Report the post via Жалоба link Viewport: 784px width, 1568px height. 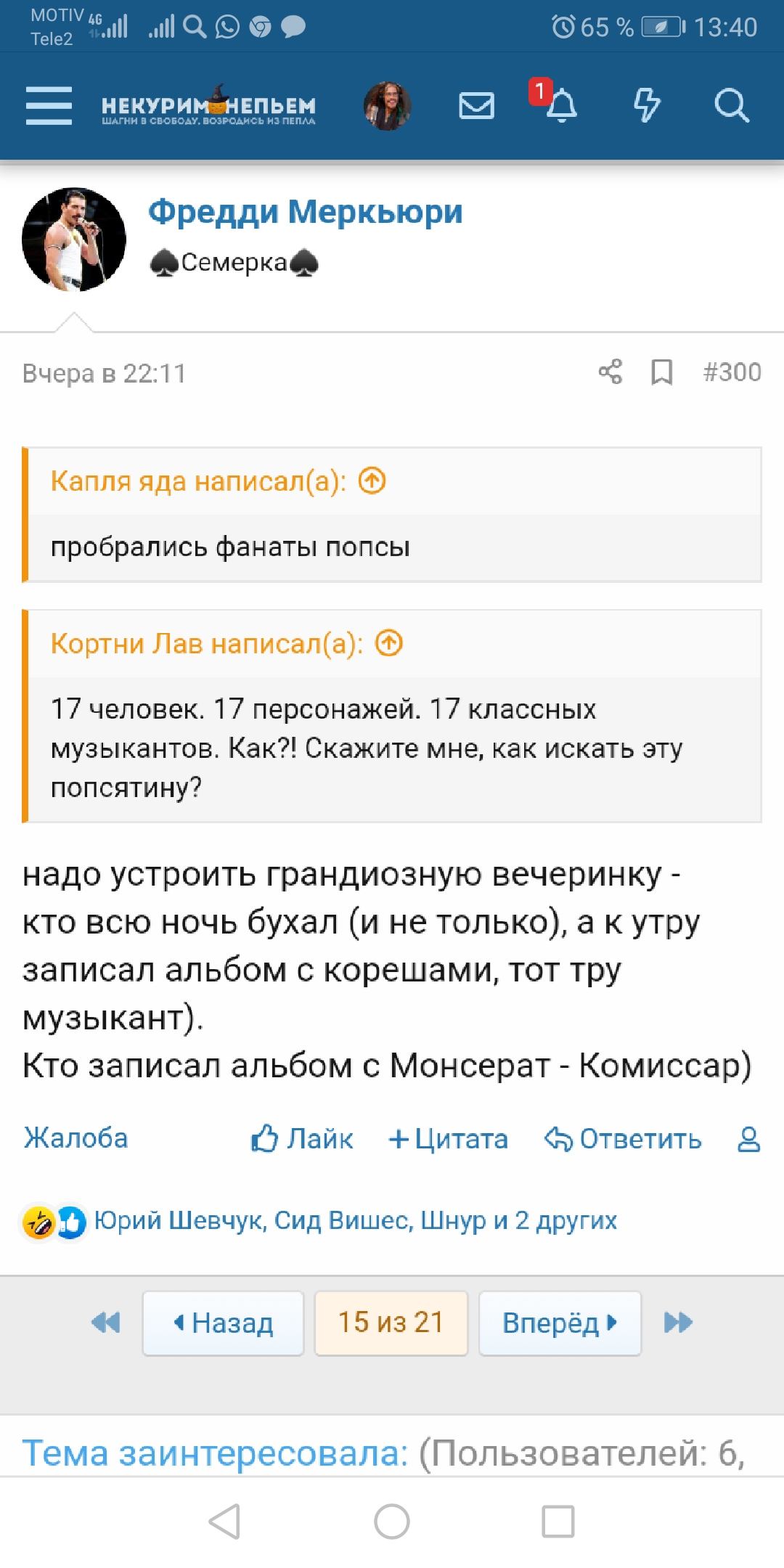coord(75,1138)
